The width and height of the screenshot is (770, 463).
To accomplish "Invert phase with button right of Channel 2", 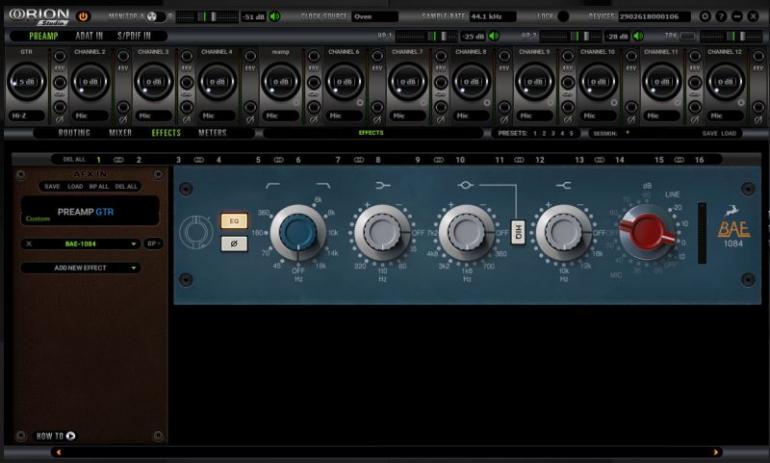I will point(123,107).
